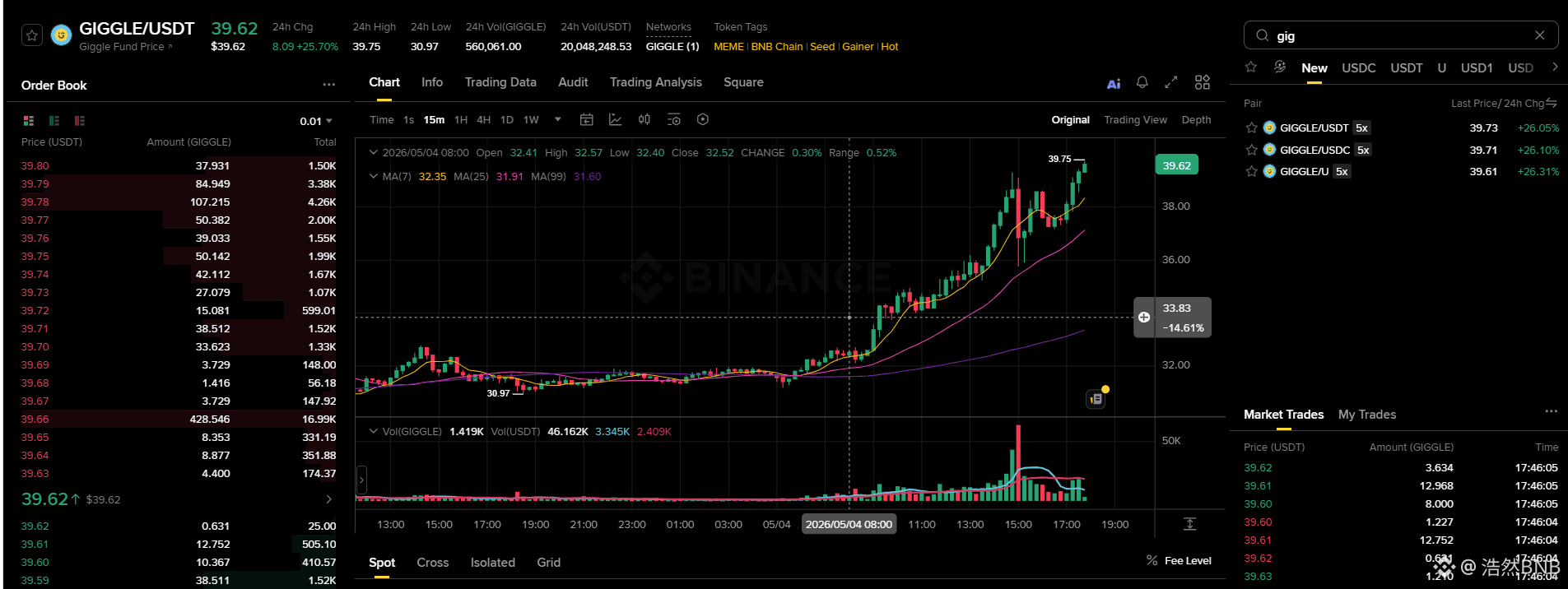Click the Hot token tag
This screenshot has height=589, width=1568.
click(890, 47)
